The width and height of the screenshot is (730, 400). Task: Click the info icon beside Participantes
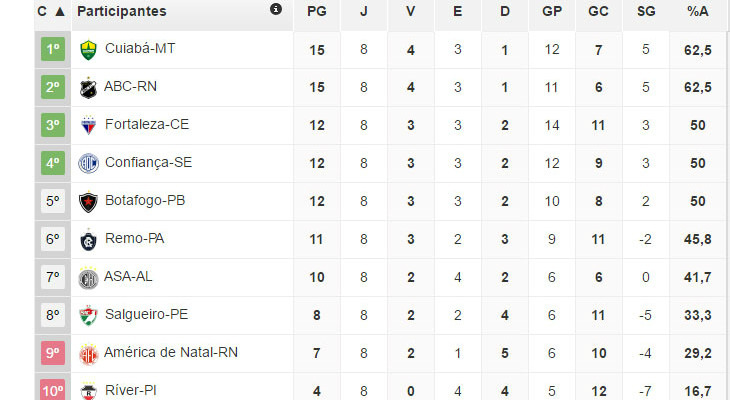[x=276, y=10]
